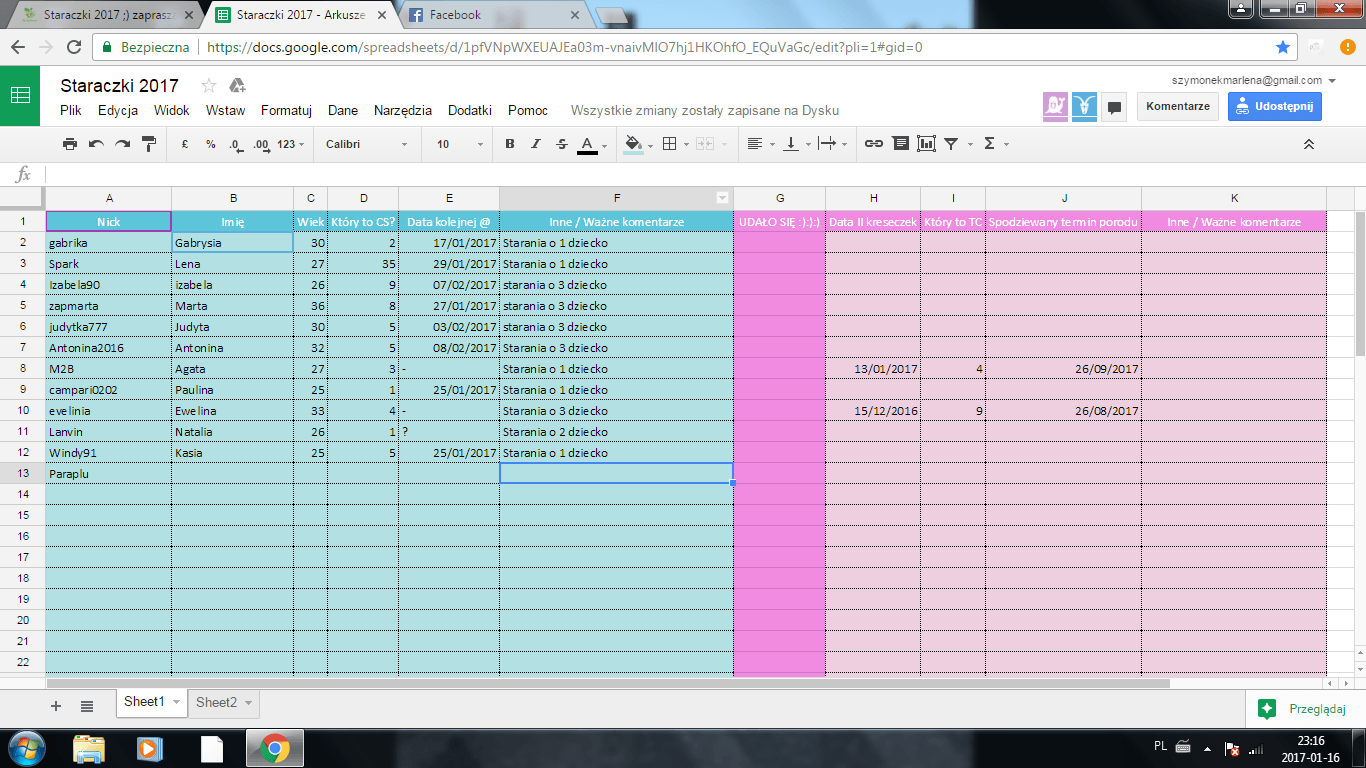Screen dimensions: 1366x768
Task: Click the All sheets list icon
Action: (87, 706)
